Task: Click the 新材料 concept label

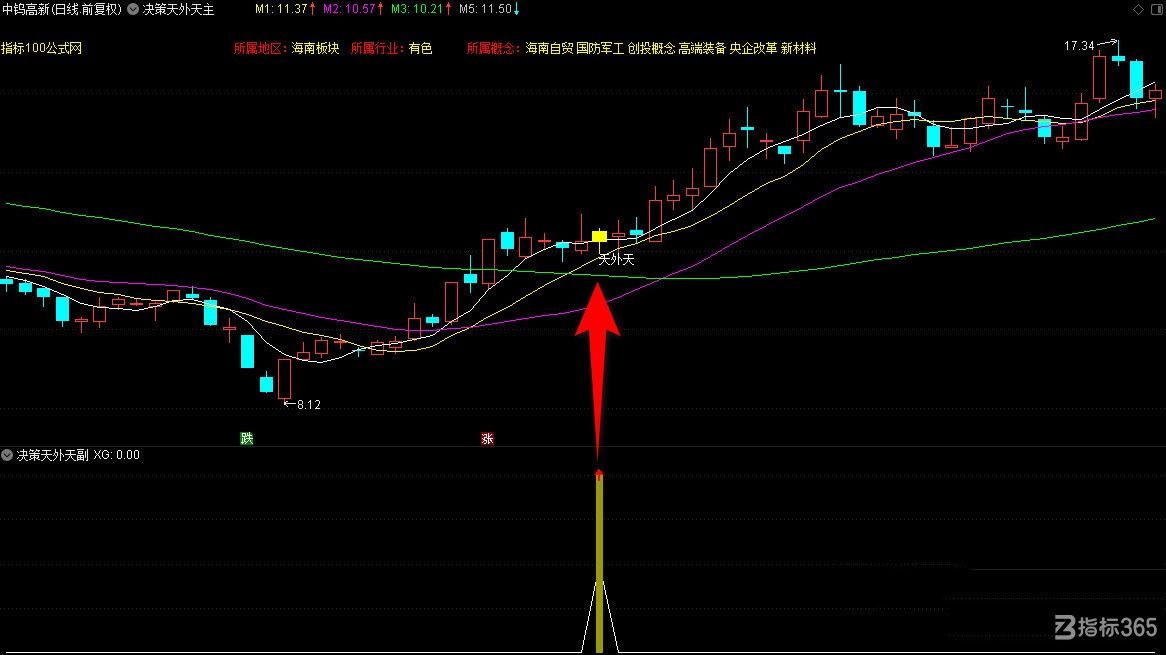Action: (x=799, y=48)
